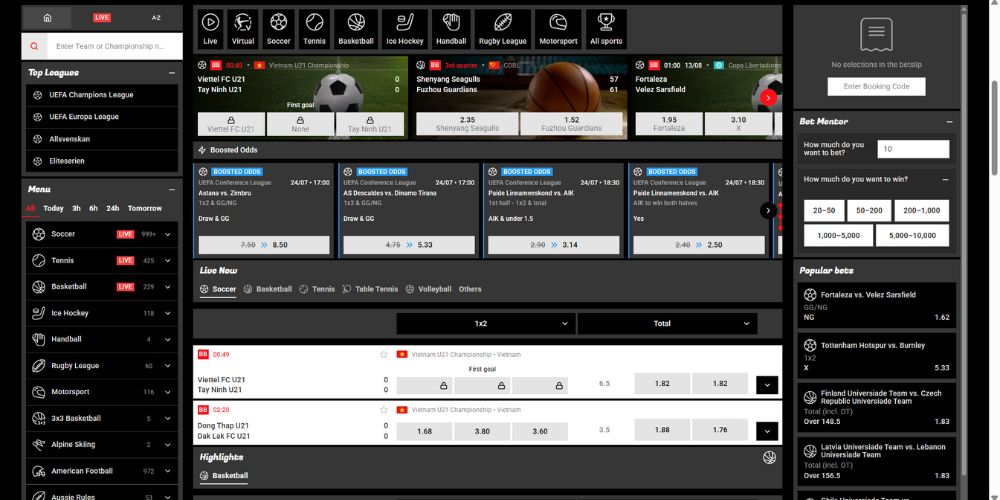Select the Soccer icon in top bar
This screenshot has width=1000, height=500.
point(278,29)
